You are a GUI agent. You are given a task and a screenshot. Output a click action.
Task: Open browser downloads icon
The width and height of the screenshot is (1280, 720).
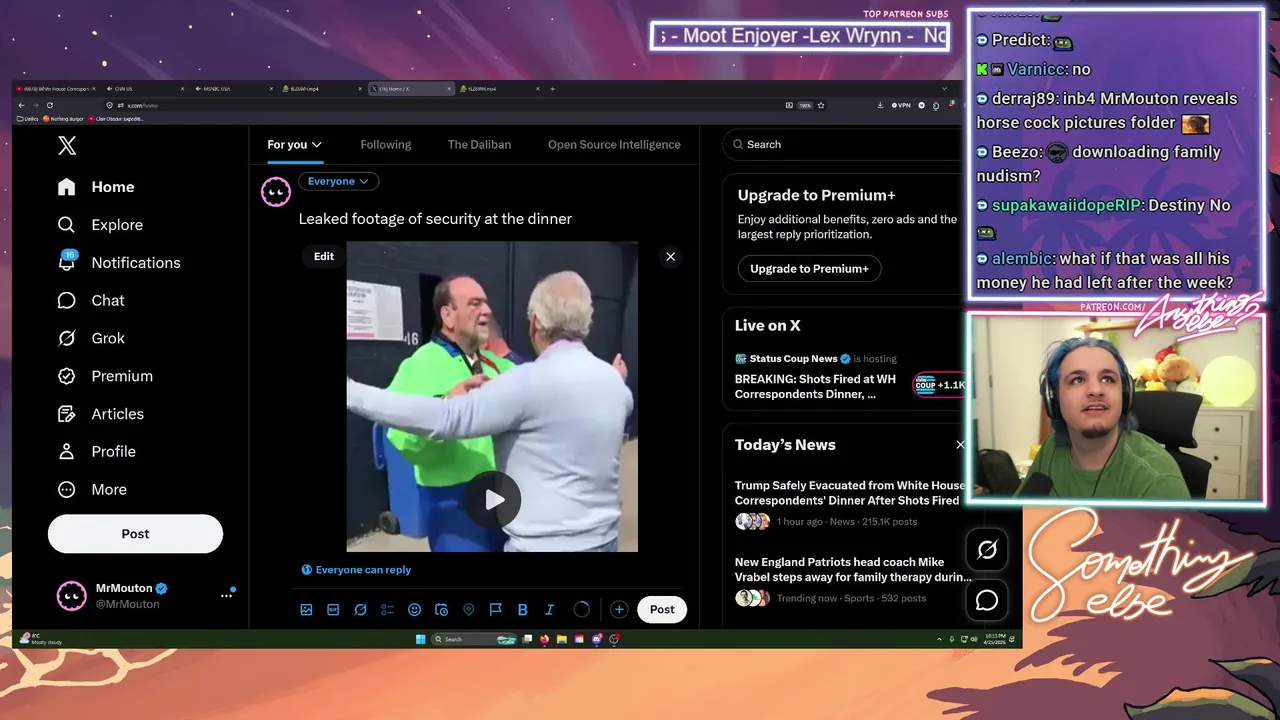point(880,105)
